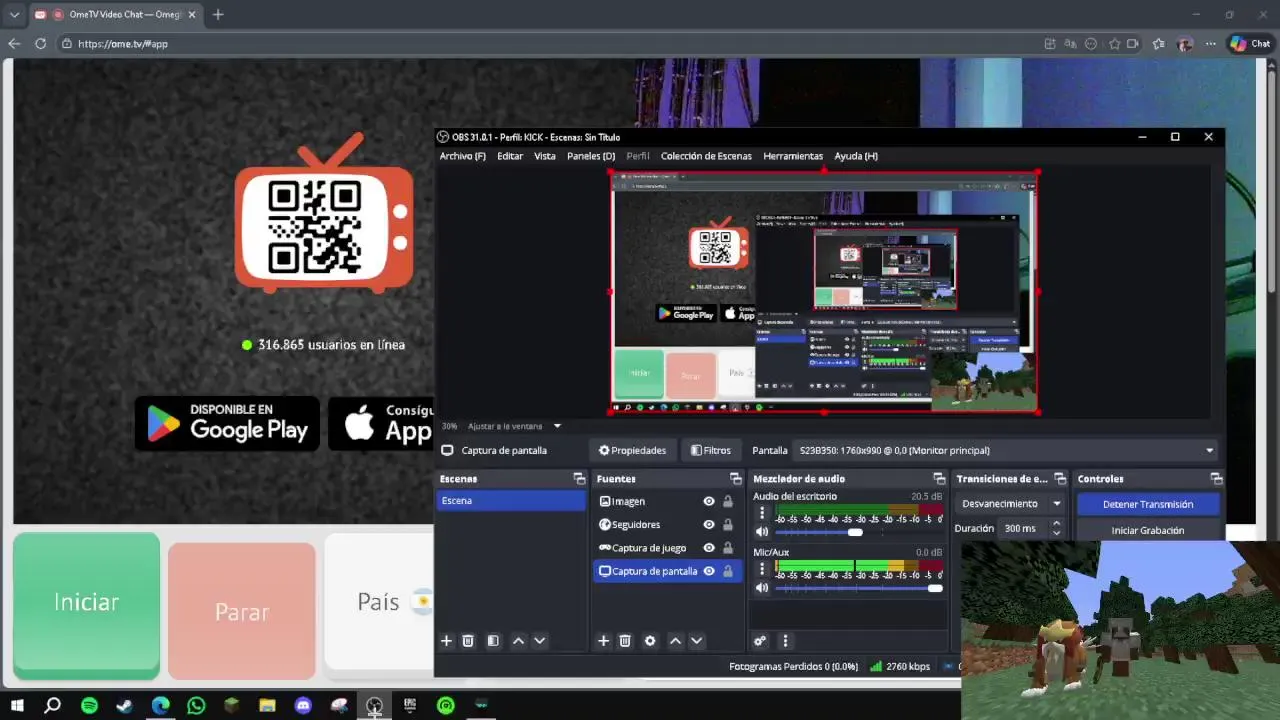The width and height of the screenshot is (1280, 720).
Task: Open Herramientas menu in OBS
Action: click(793, 156)
